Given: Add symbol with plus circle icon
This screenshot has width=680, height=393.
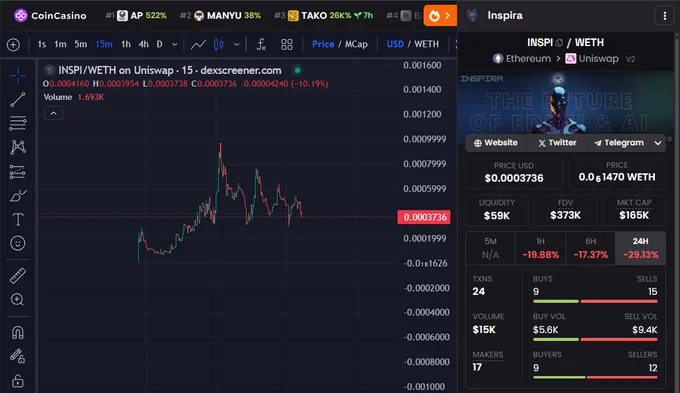Looking at the screenshot, I should [x=13, y=44].
